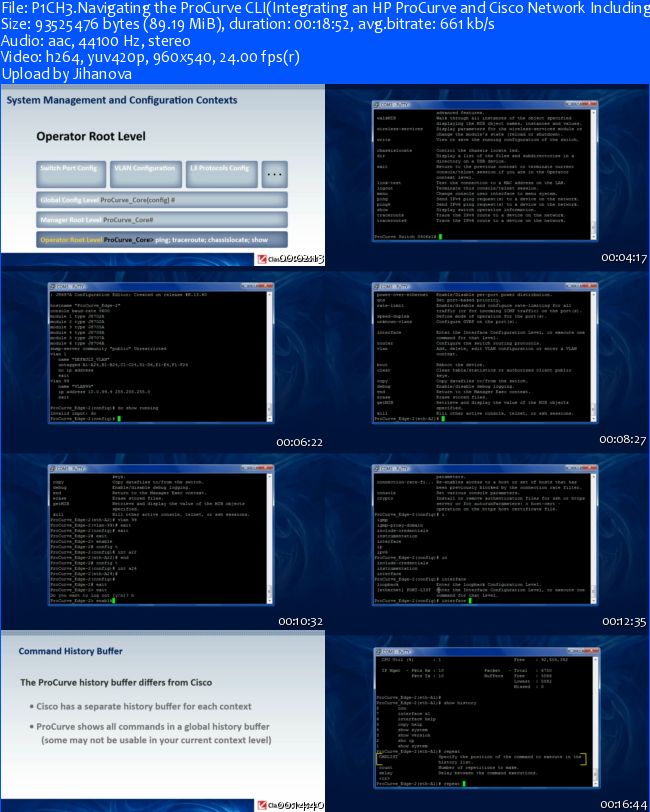Click the PuTTY icon in the 00:04:17 window title bar
The width and height of the screenshot is (650, 812).
(x=377, y=105)
